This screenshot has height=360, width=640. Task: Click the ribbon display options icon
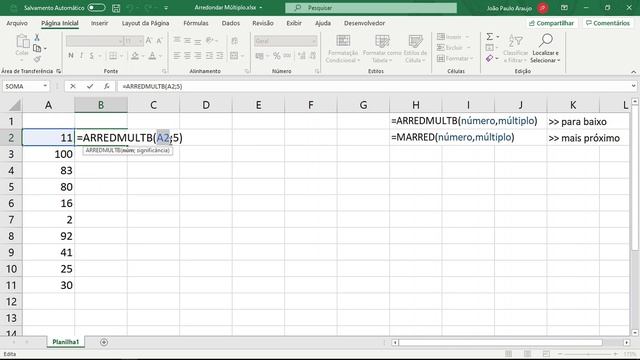coord(564,8)
